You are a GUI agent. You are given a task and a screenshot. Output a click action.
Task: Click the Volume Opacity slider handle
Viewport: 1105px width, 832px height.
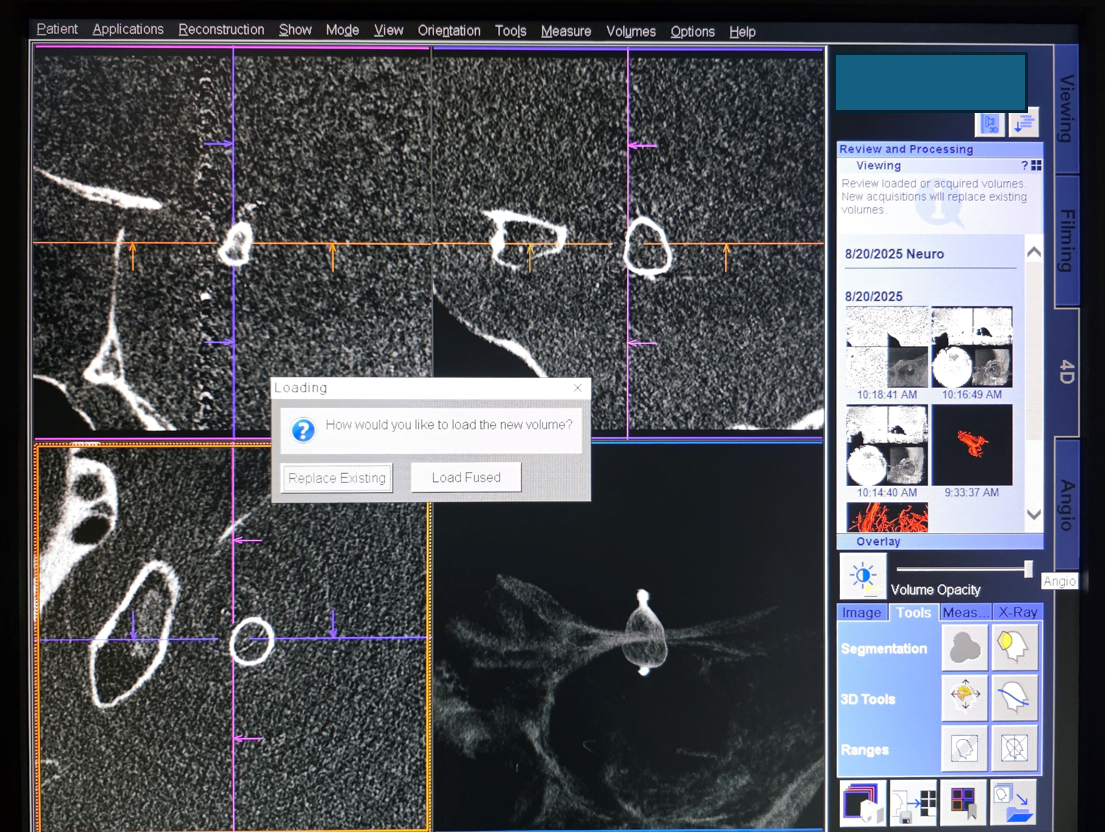pyautogui.click(x=1027, y=569)
